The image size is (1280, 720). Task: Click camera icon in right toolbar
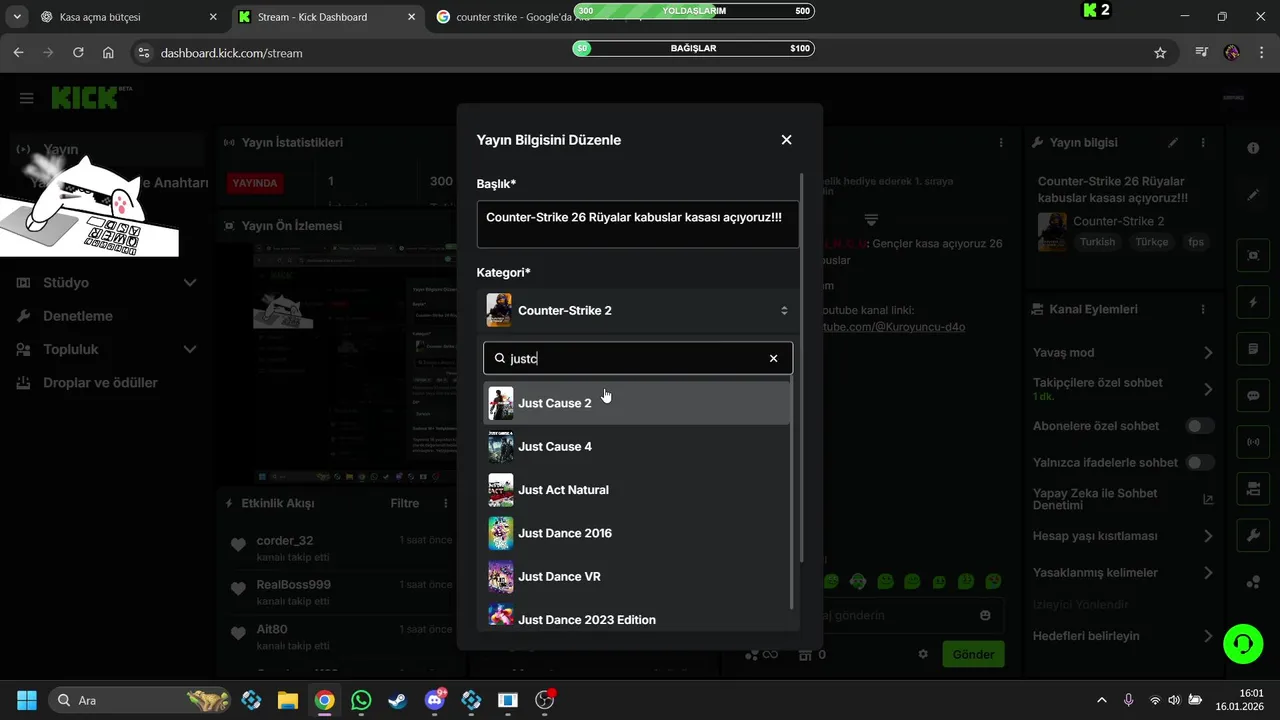pyautogui.click(x=1253, y=489)
